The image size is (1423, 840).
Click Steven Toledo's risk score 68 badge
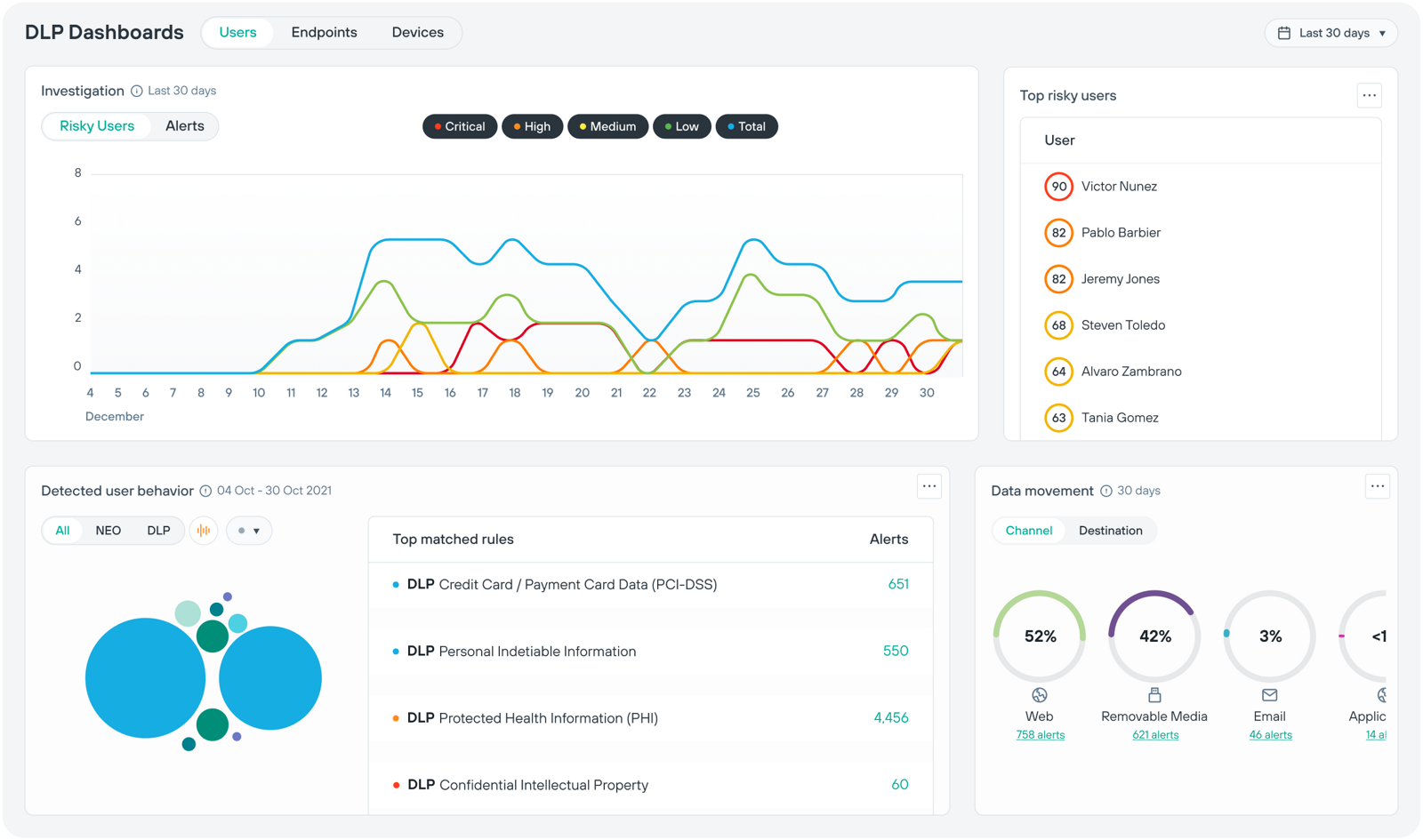click(x=1058, y=325)
